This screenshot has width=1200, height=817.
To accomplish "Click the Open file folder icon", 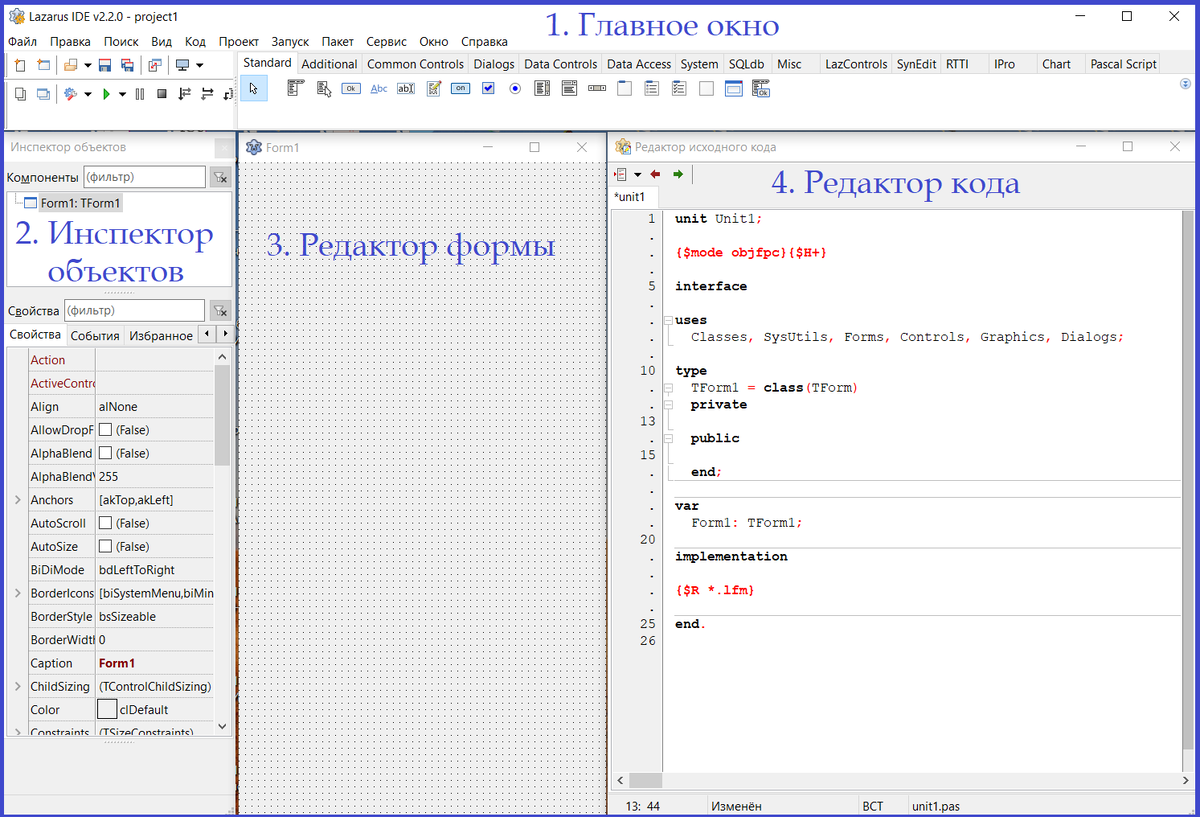I will point(70,65).
